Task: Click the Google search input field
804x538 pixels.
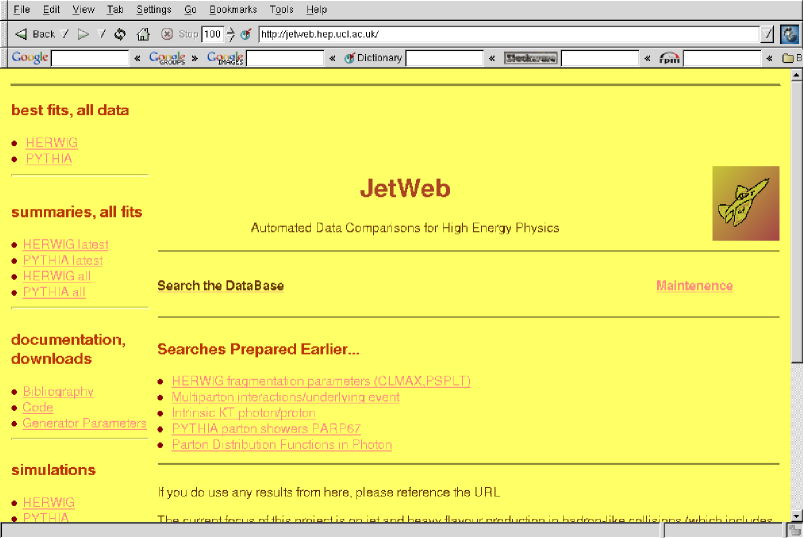Action: 90,58
